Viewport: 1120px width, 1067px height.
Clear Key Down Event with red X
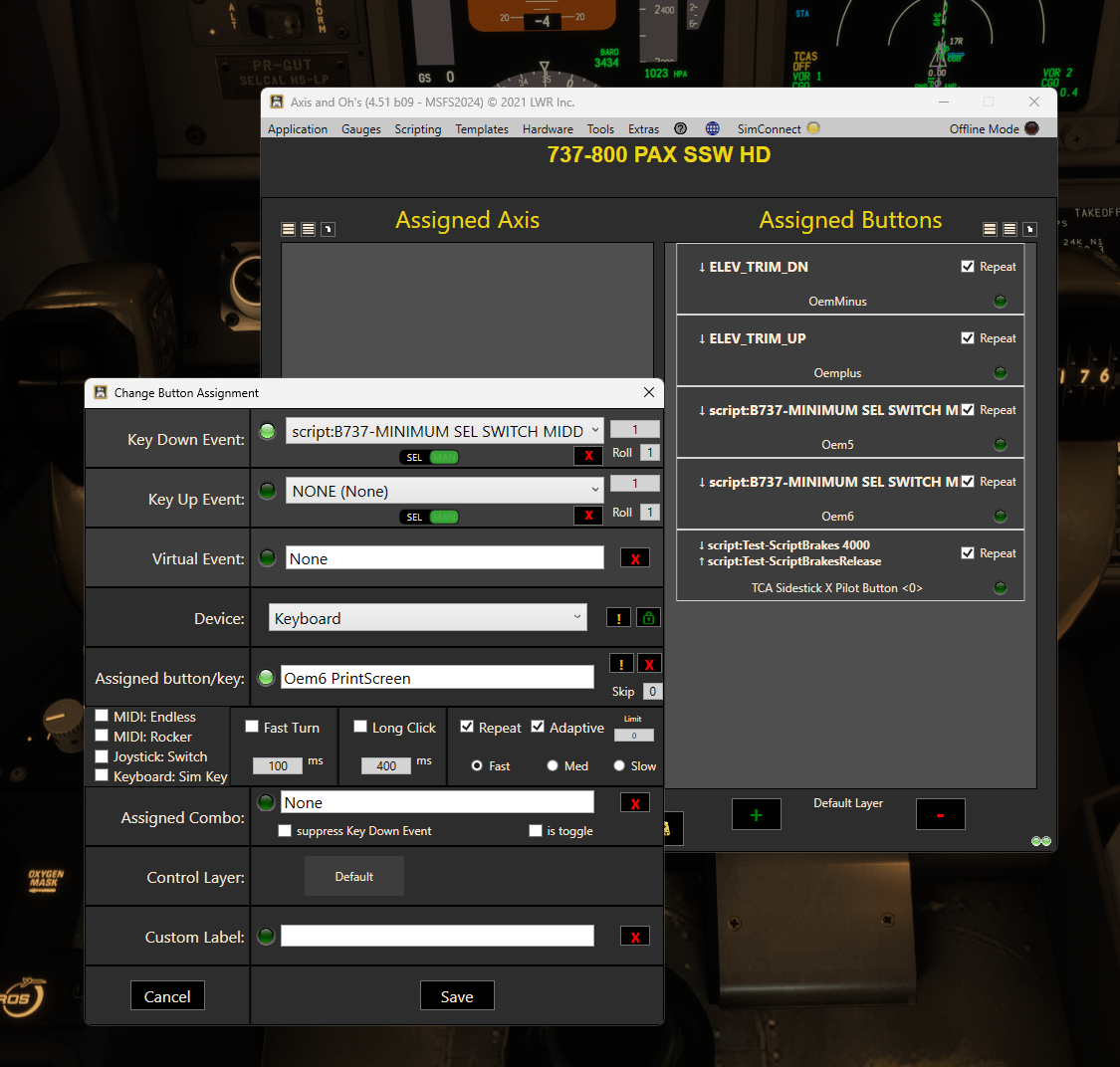tap(588, 456)
